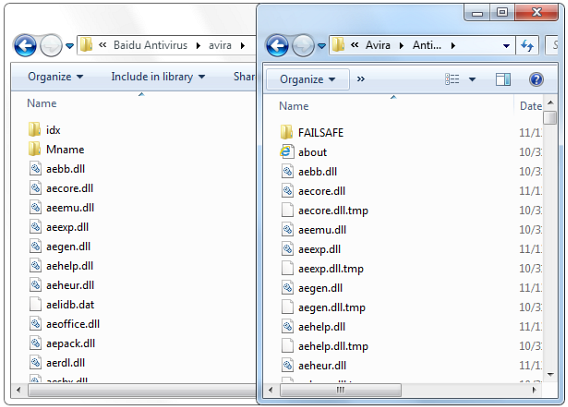Show hidden toolbar commands with double chevron
This screenshot has width=568, height=407.
(360, 79)
